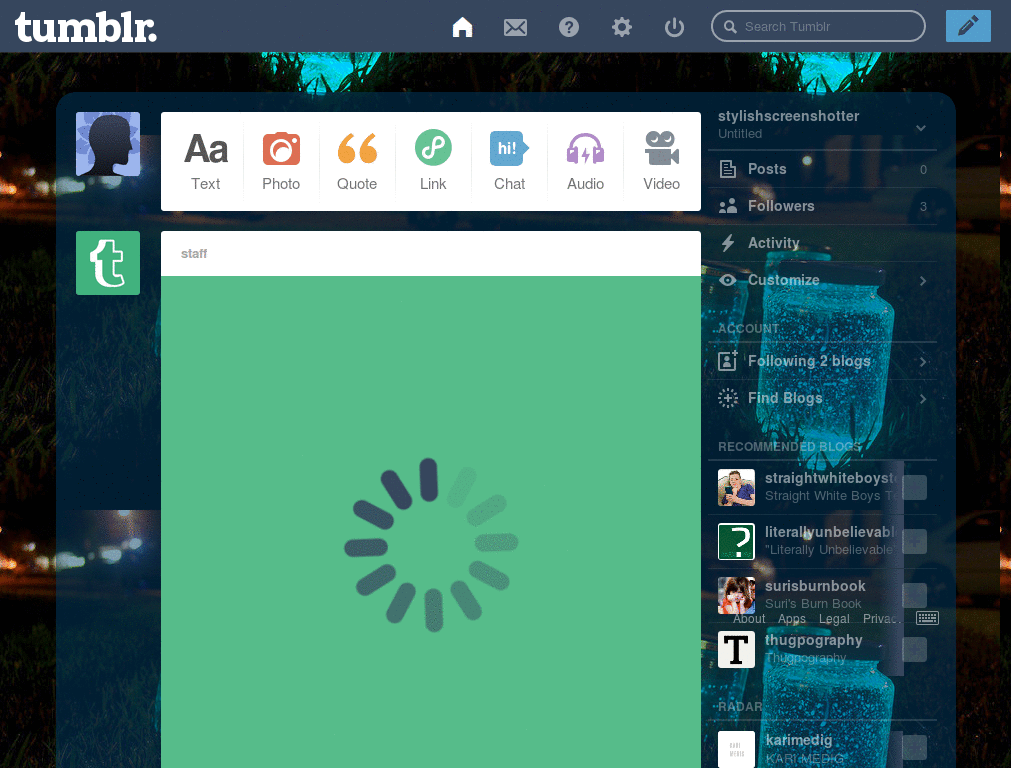Open the About footer link
This screenshot has height=768, width=1024.
click(749, 618)
